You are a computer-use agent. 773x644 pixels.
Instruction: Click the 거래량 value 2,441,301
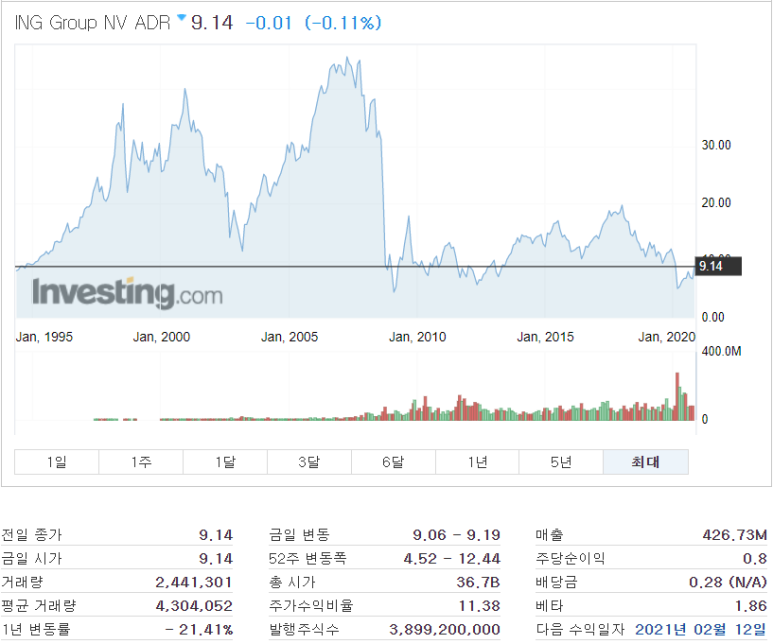(x=194, y=582)
